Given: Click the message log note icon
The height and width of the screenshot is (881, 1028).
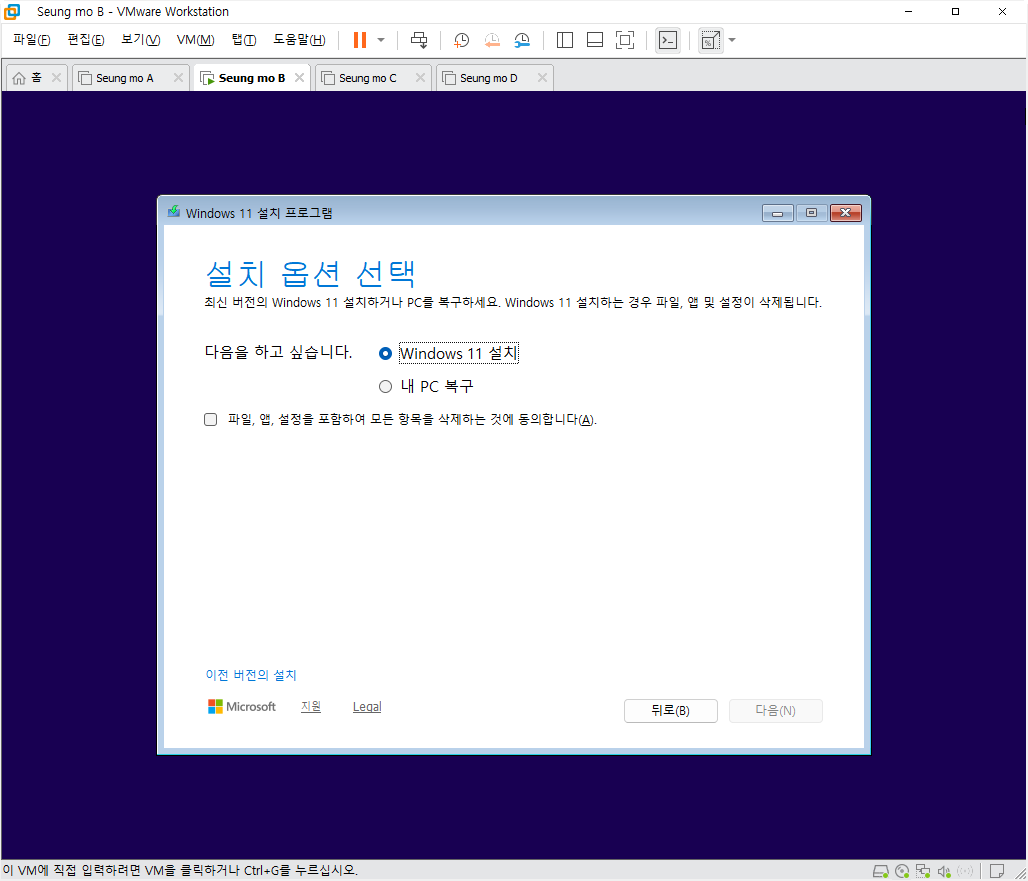Looking at the screenshot, I should [997, 871].
